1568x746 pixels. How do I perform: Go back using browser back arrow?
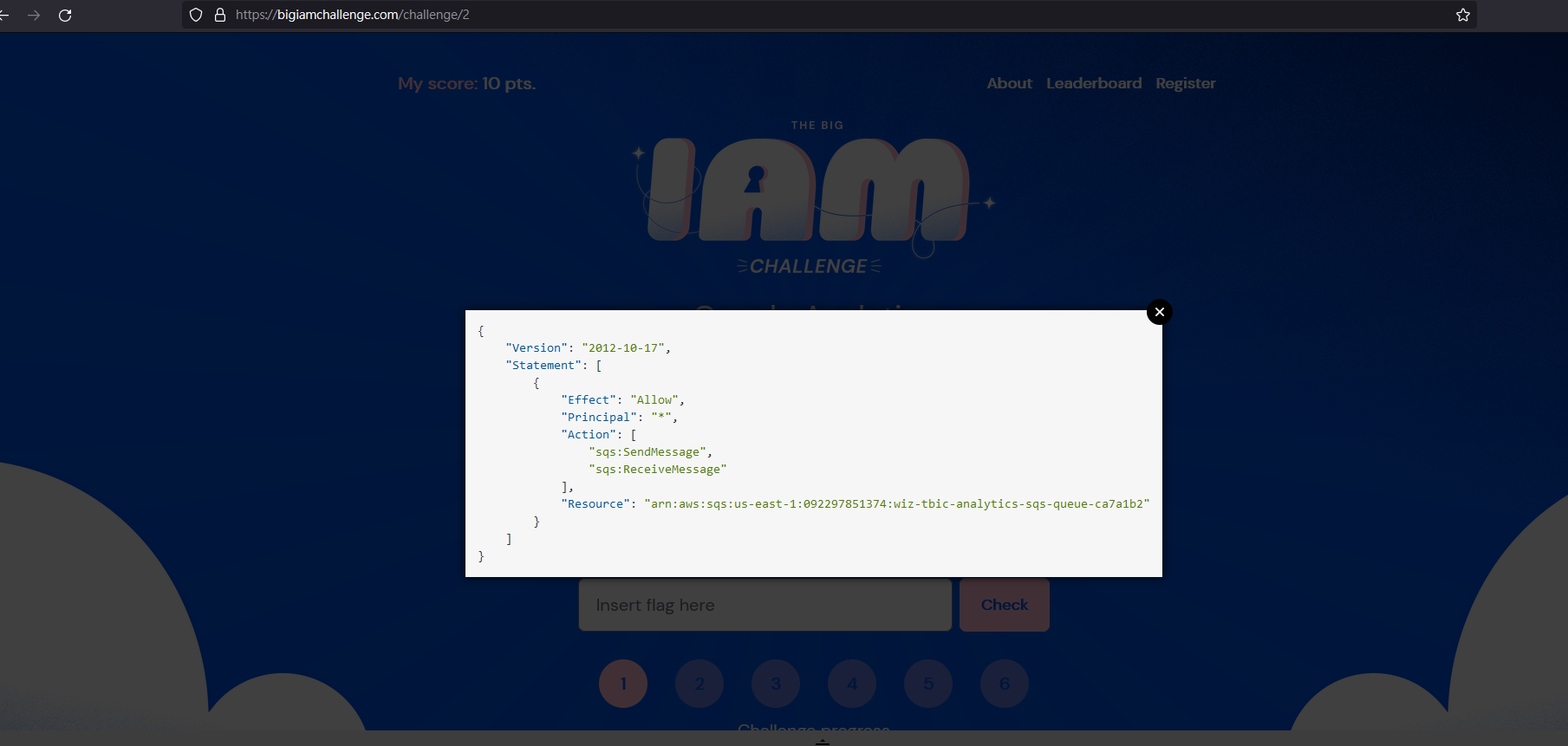click(x=3, y=16)
